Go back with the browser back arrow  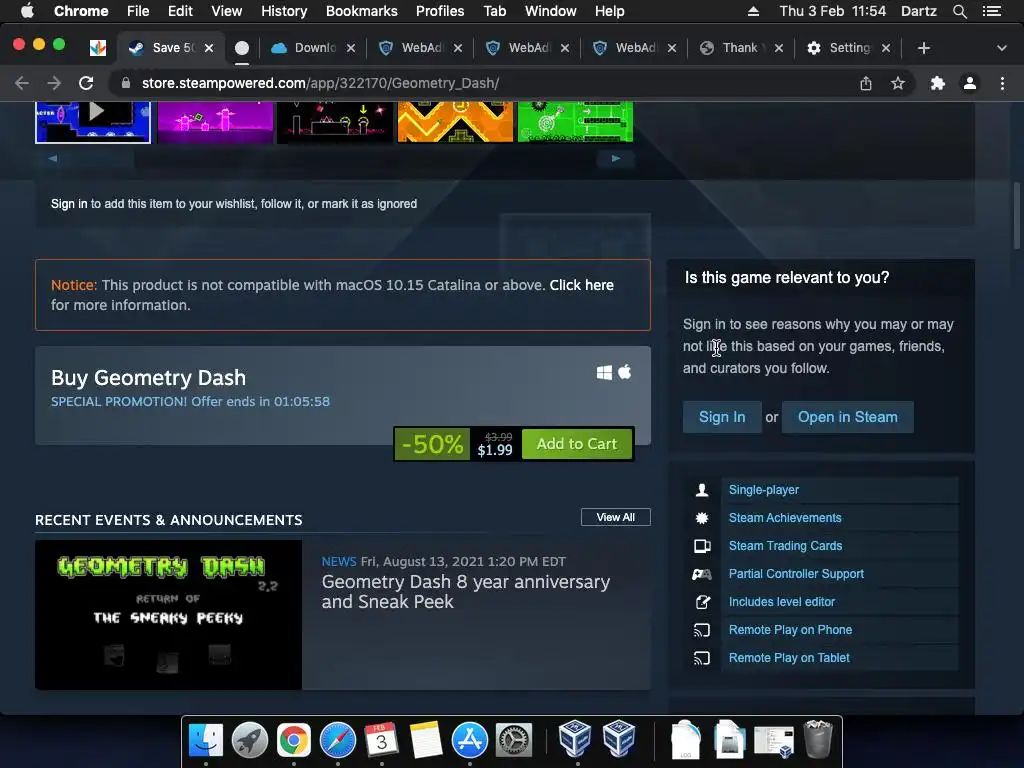[x=22, y=83]
